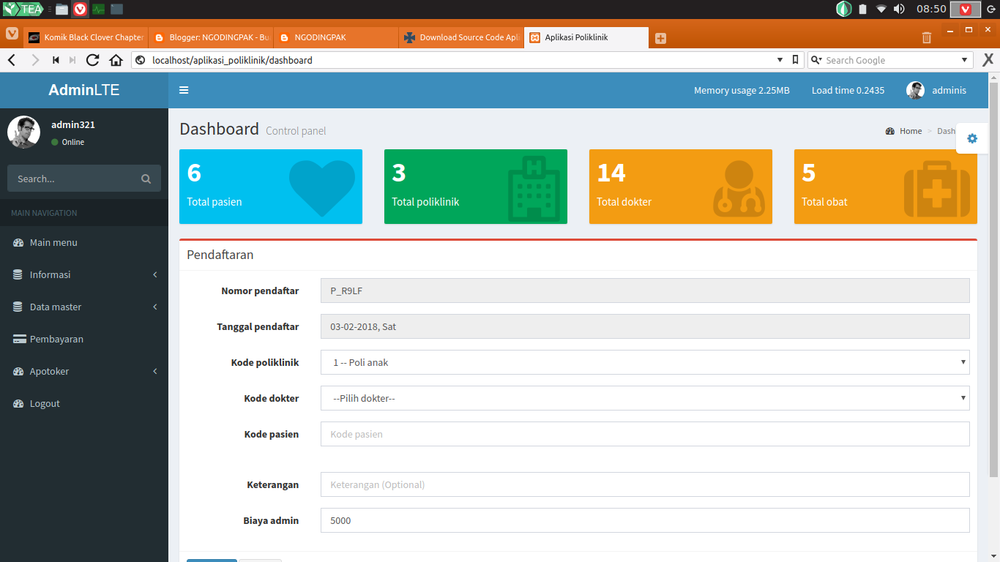
Task: Switch to Blogger: NGODINGPAK tab
Action: coord(211,38)
